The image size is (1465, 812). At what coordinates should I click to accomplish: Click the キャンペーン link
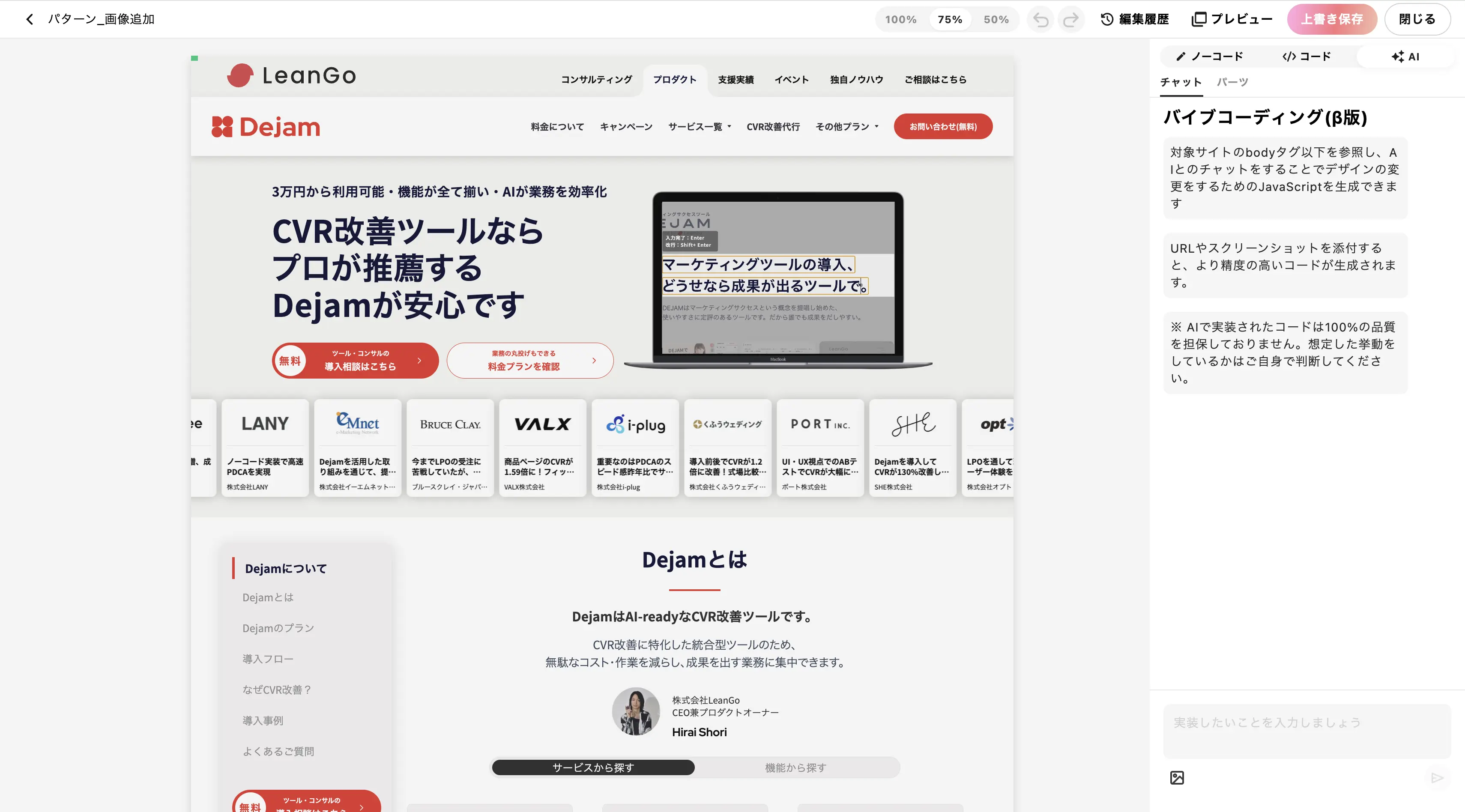pyautogui.click(x=625, y=126)
